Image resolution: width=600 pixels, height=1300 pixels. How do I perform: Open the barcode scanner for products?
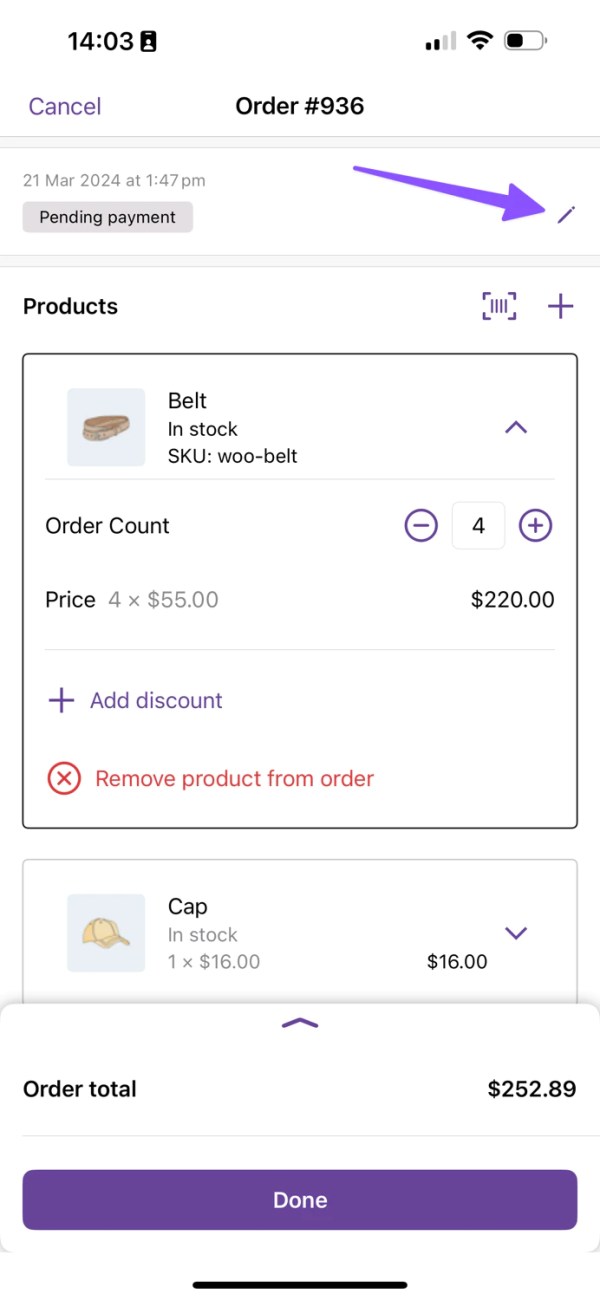pos(499,306)
